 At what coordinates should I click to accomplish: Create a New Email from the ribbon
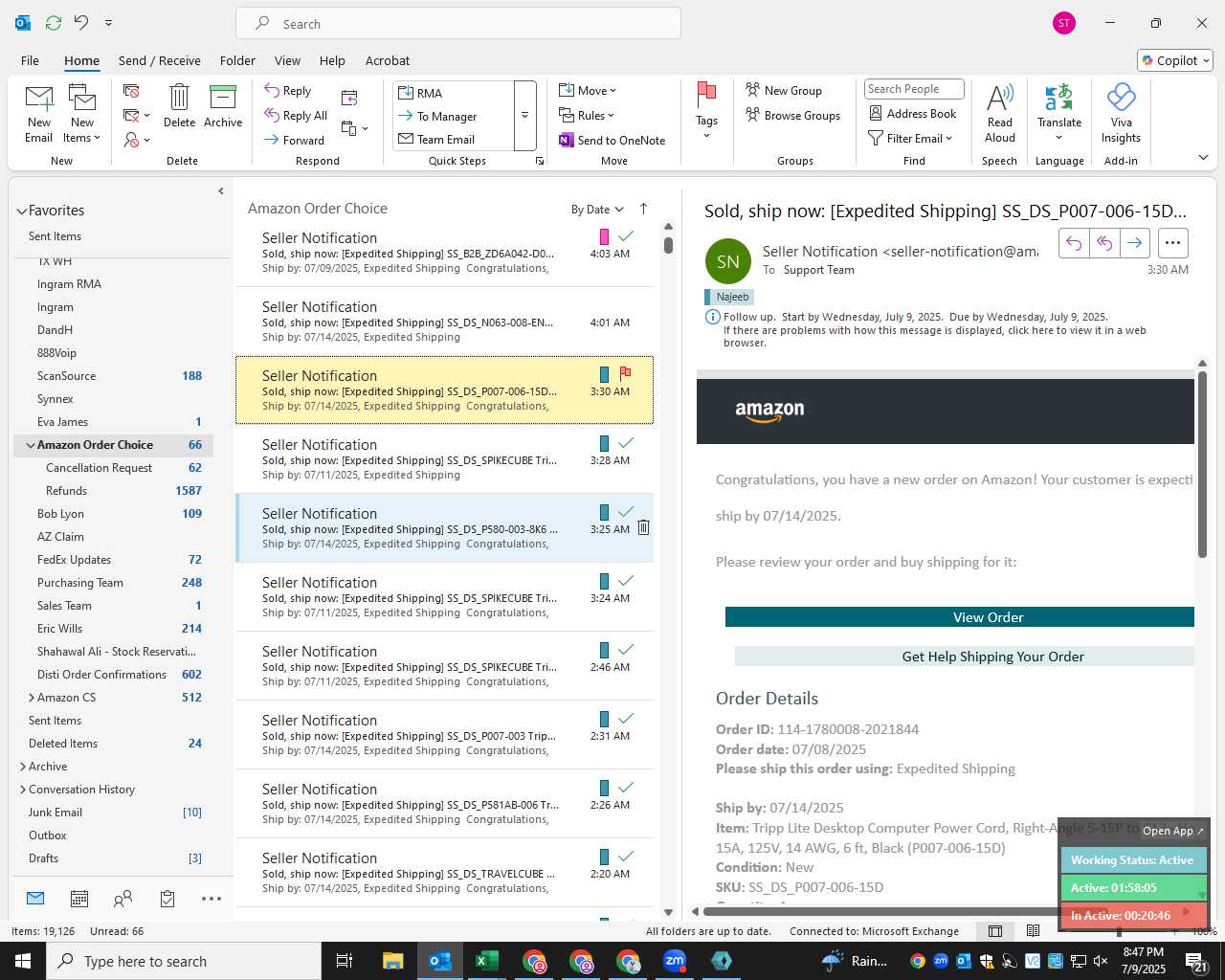(x=39, y=114)
